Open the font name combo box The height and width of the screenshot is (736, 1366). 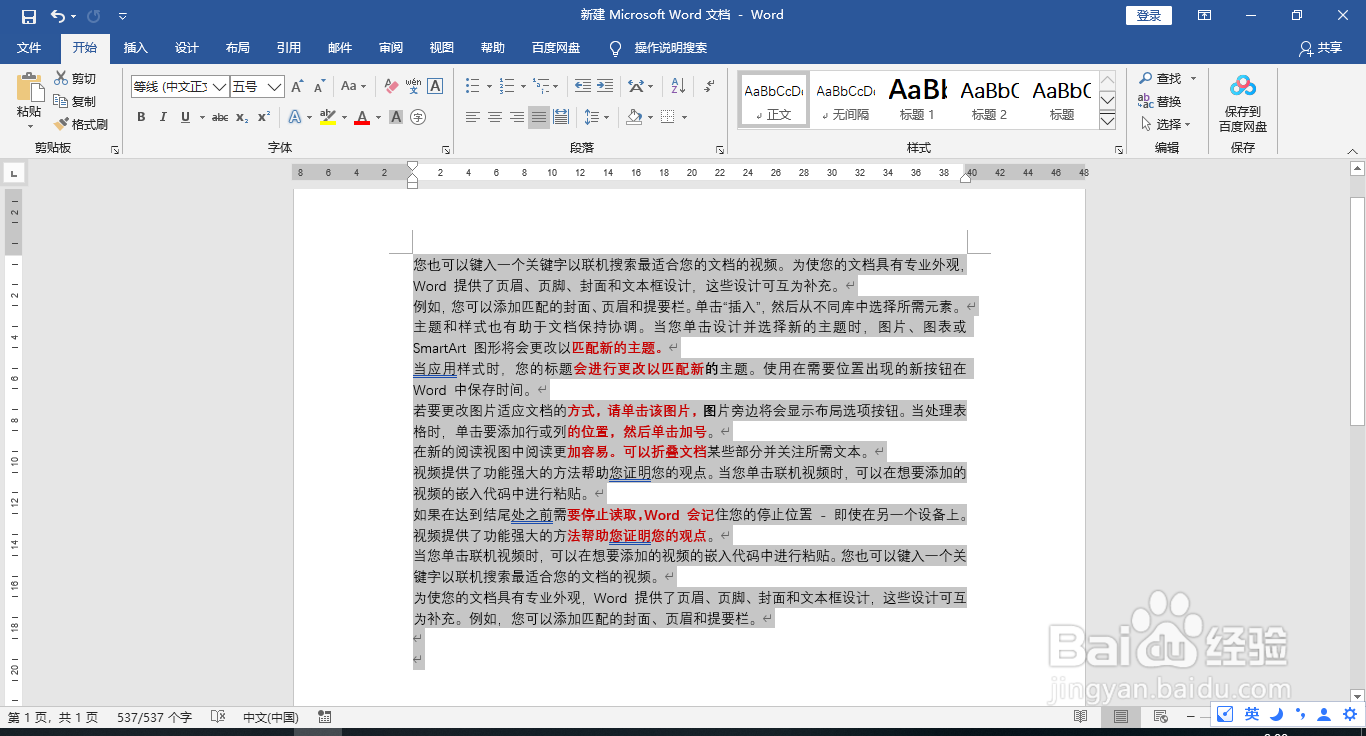point(180,87)
